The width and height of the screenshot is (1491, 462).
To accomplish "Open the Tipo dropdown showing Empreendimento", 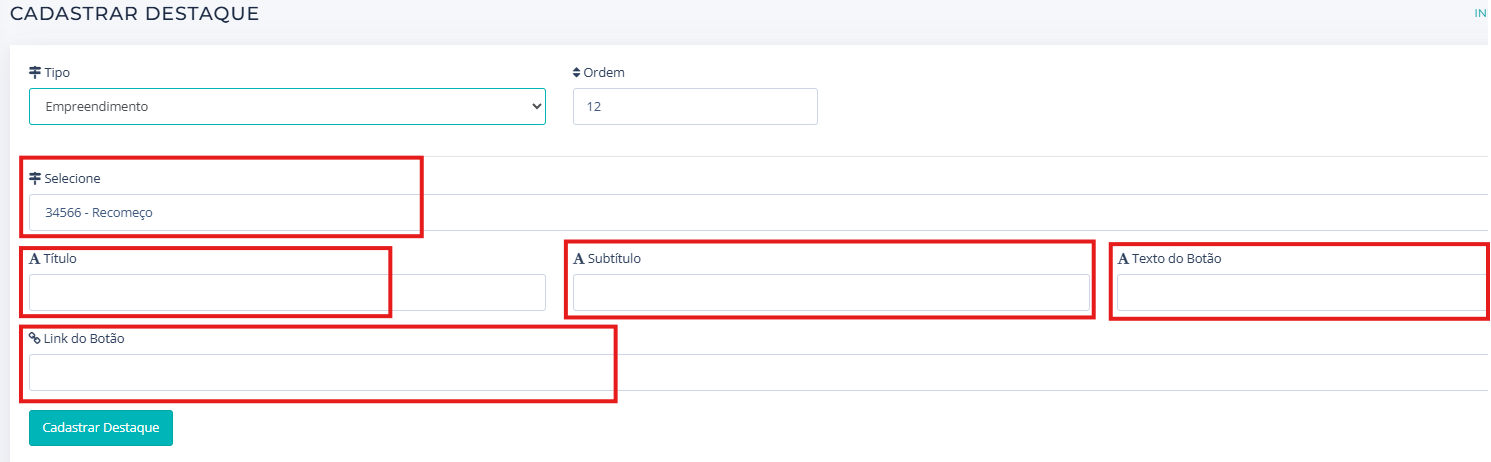I will click(287, 106).
